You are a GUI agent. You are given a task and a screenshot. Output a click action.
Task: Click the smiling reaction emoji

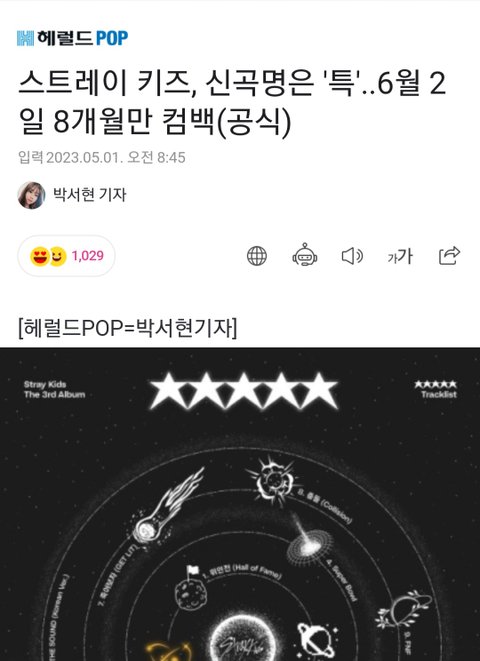(x=58, y=256)
